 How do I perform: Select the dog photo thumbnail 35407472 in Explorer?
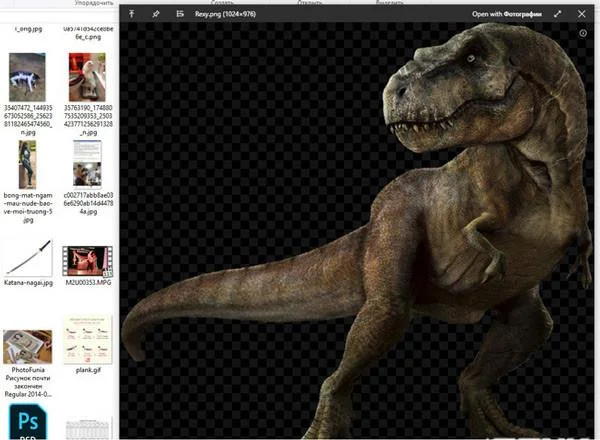tap(27, 77)
